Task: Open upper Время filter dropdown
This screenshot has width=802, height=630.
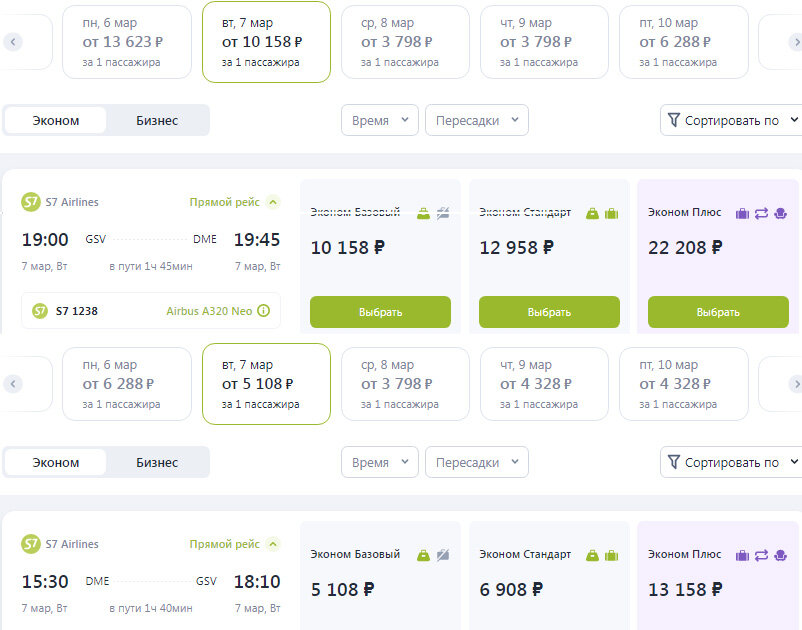Action: (x=380, y=120)
